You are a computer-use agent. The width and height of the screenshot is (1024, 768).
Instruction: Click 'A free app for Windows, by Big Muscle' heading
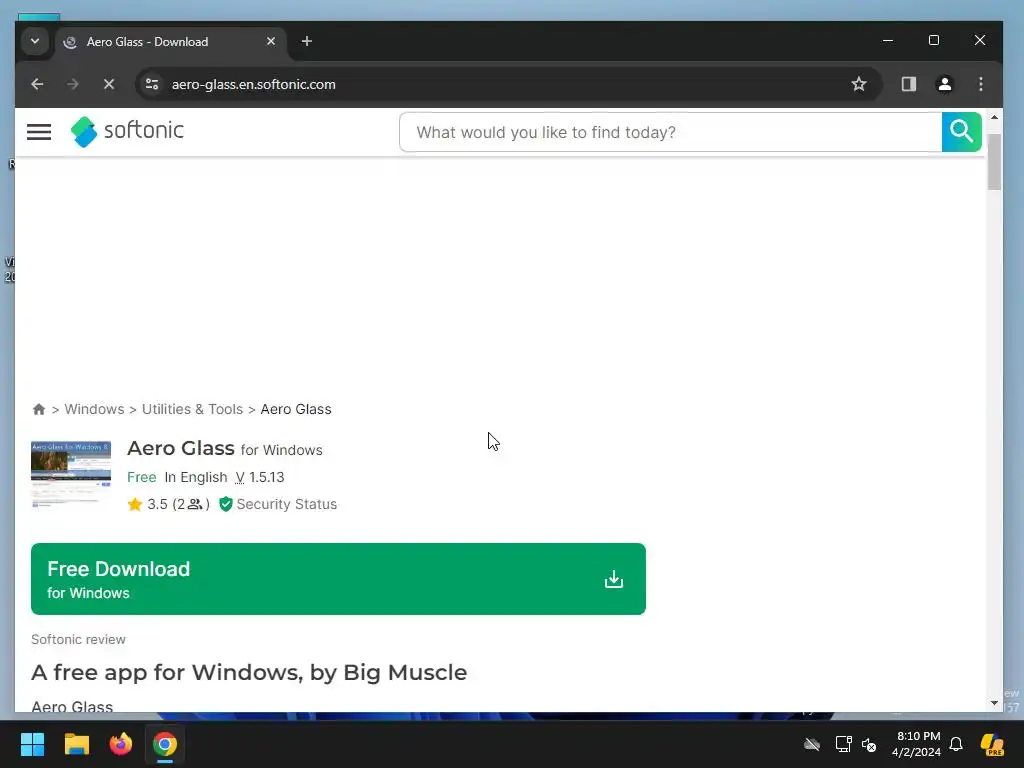click(x=249, y=672)
